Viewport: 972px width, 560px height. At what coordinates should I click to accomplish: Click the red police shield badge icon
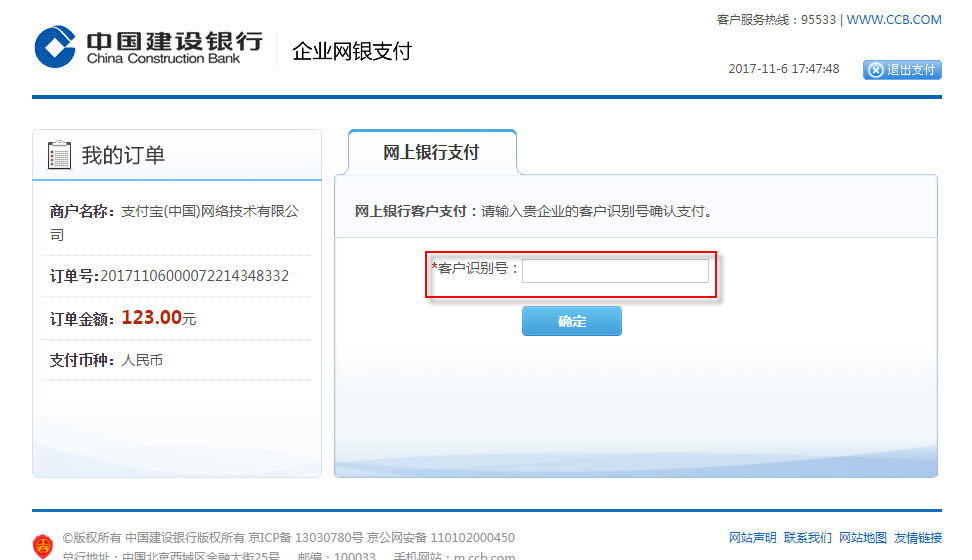[43, 546]
